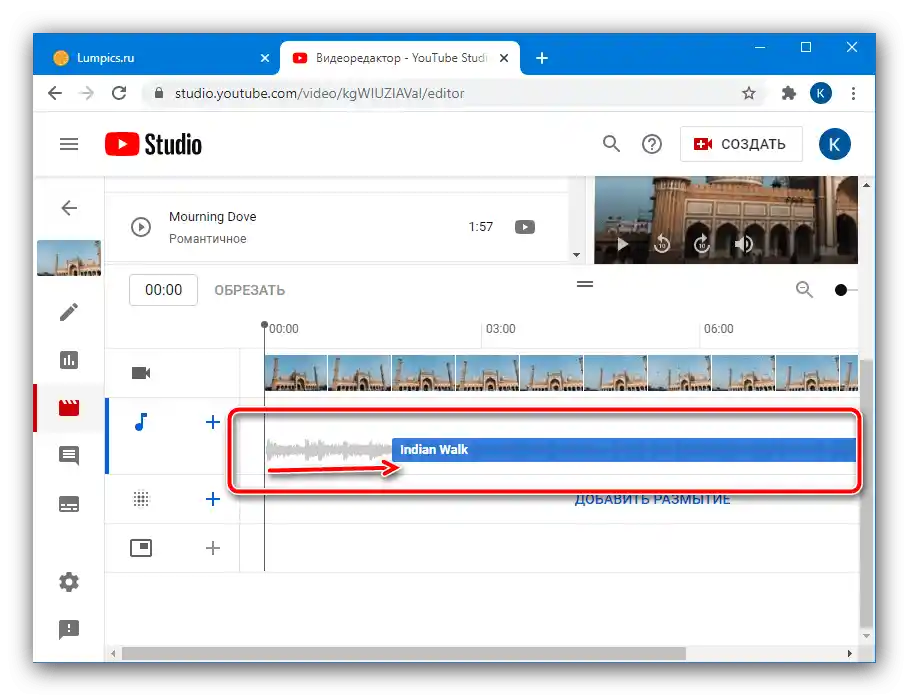Open the subtitles icon in sidebar

pyautogui.click(x=69, y=504)
